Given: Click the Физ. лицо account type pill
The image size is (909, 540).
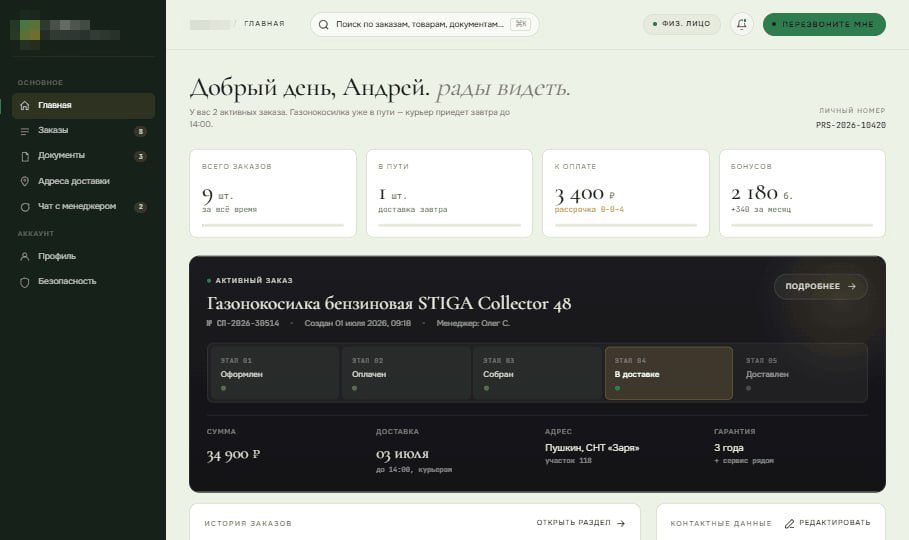Looking at the screenshot, I should (x=681, y=24).
